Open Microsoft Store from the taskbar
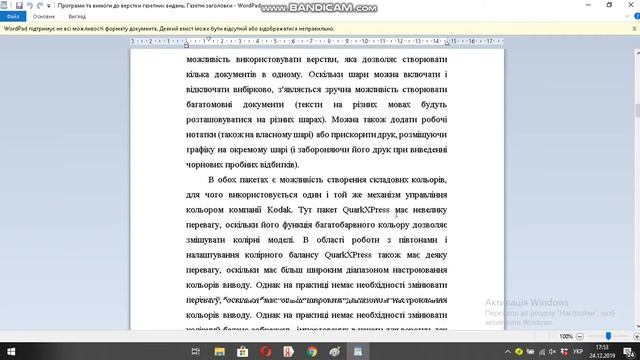640x360 pixels. [242, 351]
